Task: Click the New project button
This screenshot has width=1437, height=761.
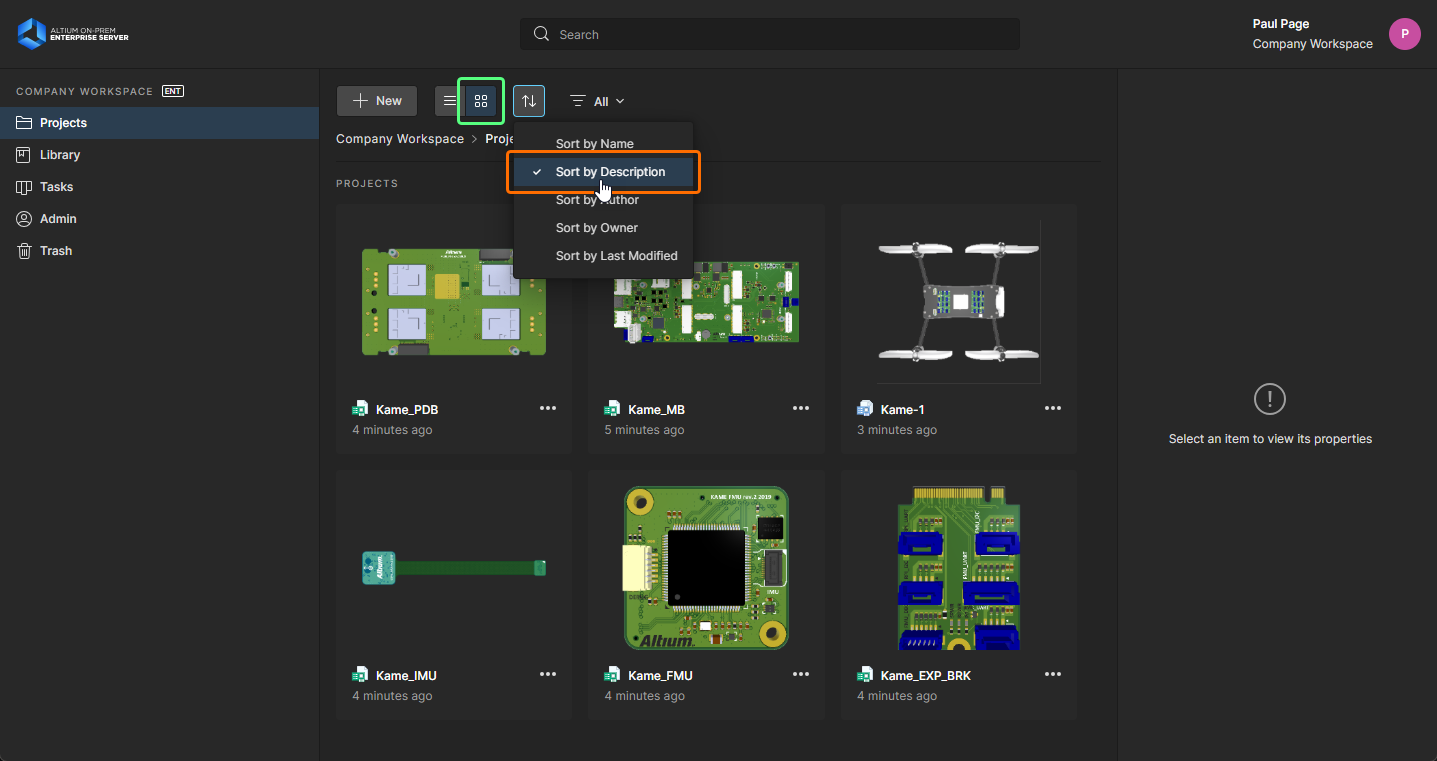Action: [377, 101]
